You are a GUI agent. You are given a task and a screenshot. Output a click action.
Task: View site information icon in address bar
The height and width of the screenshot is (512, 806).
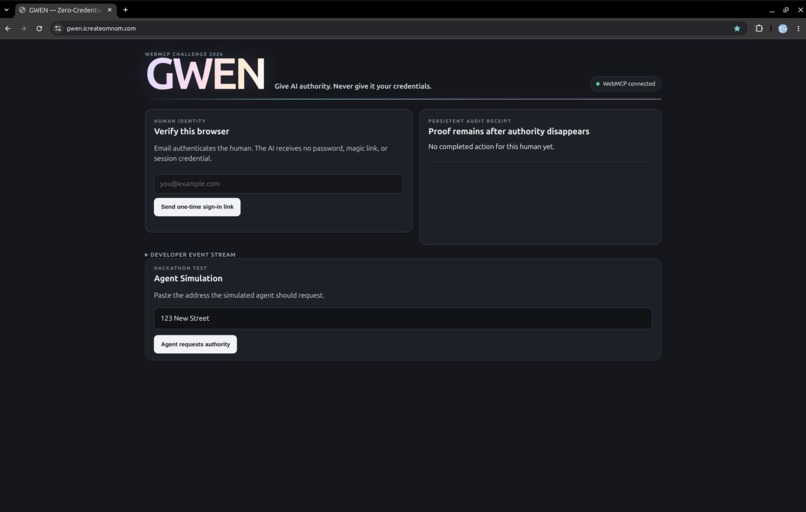[x=58, y=29]
